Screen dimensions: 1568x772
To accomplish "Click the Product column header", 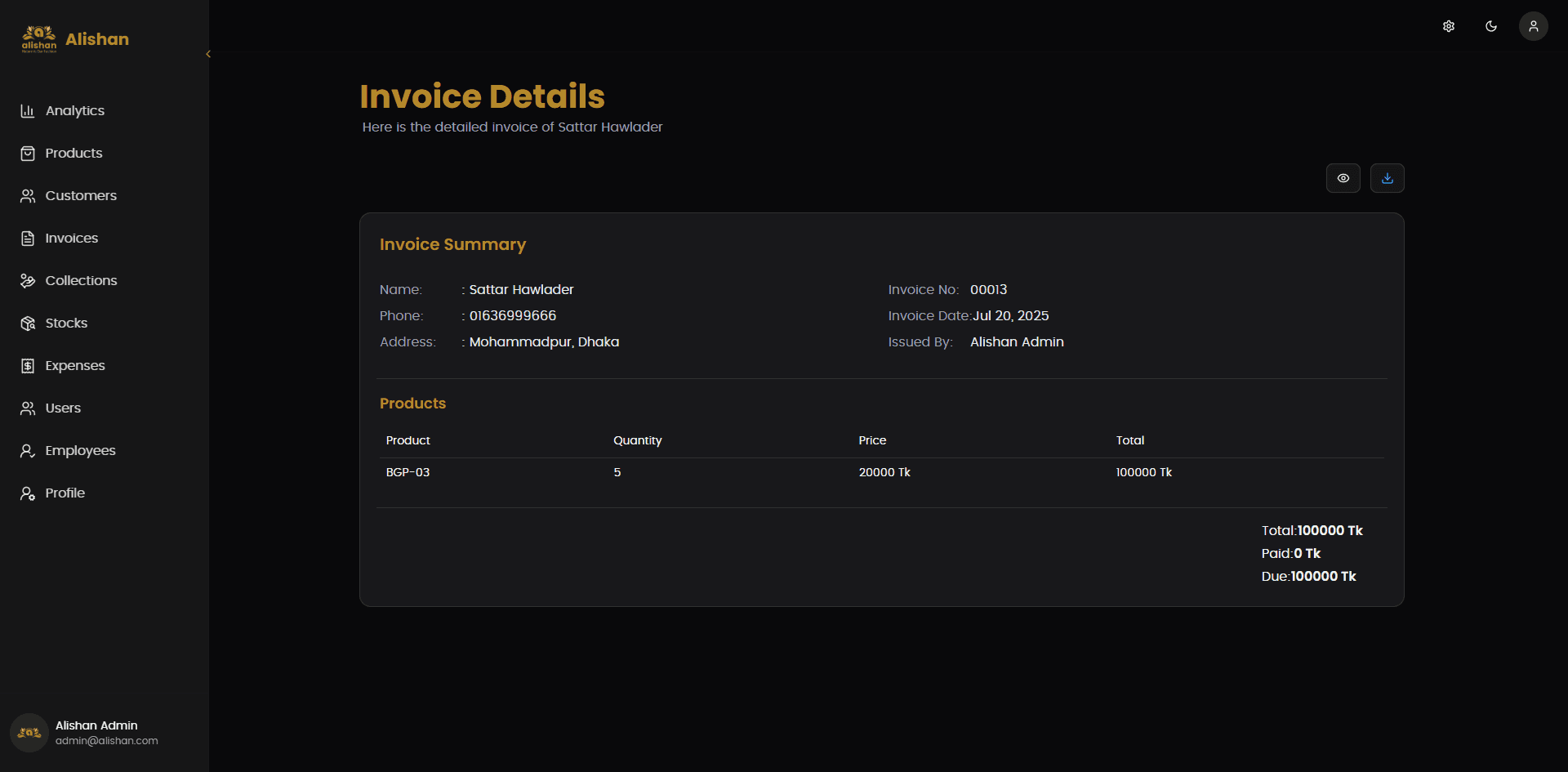I will 408,440.
